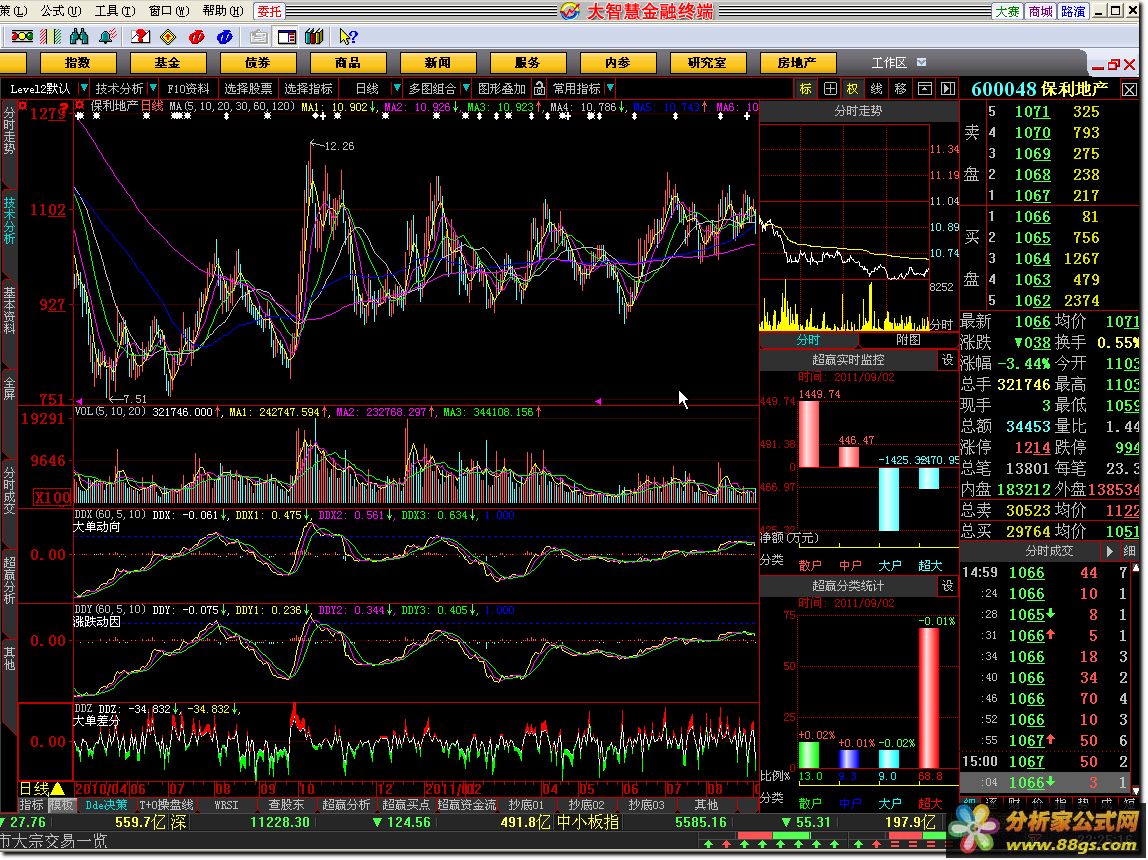Screen dimensions: 1148x860
Task: Open the binoculars search tool
Action: (79, 36)
